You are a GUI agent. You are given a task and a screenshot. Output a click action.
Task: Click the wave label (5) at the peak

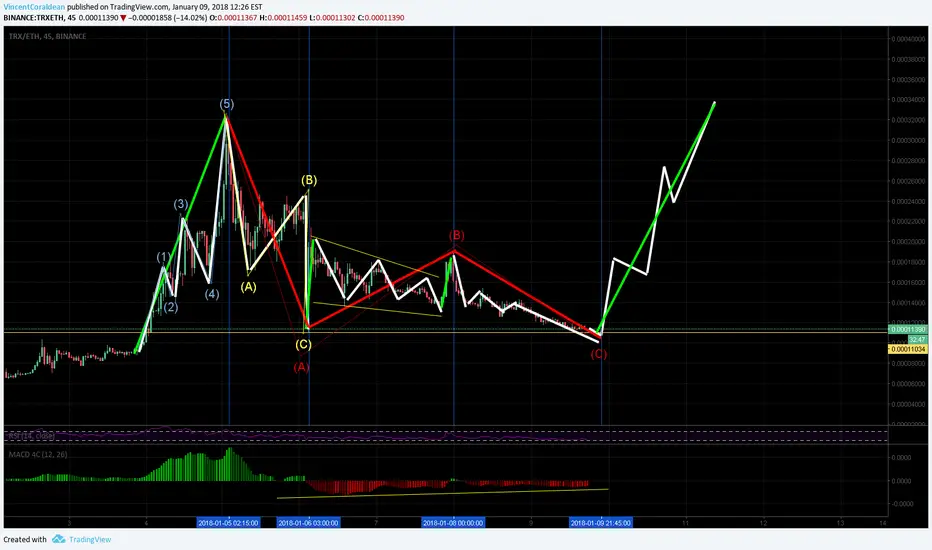point(226,104)
